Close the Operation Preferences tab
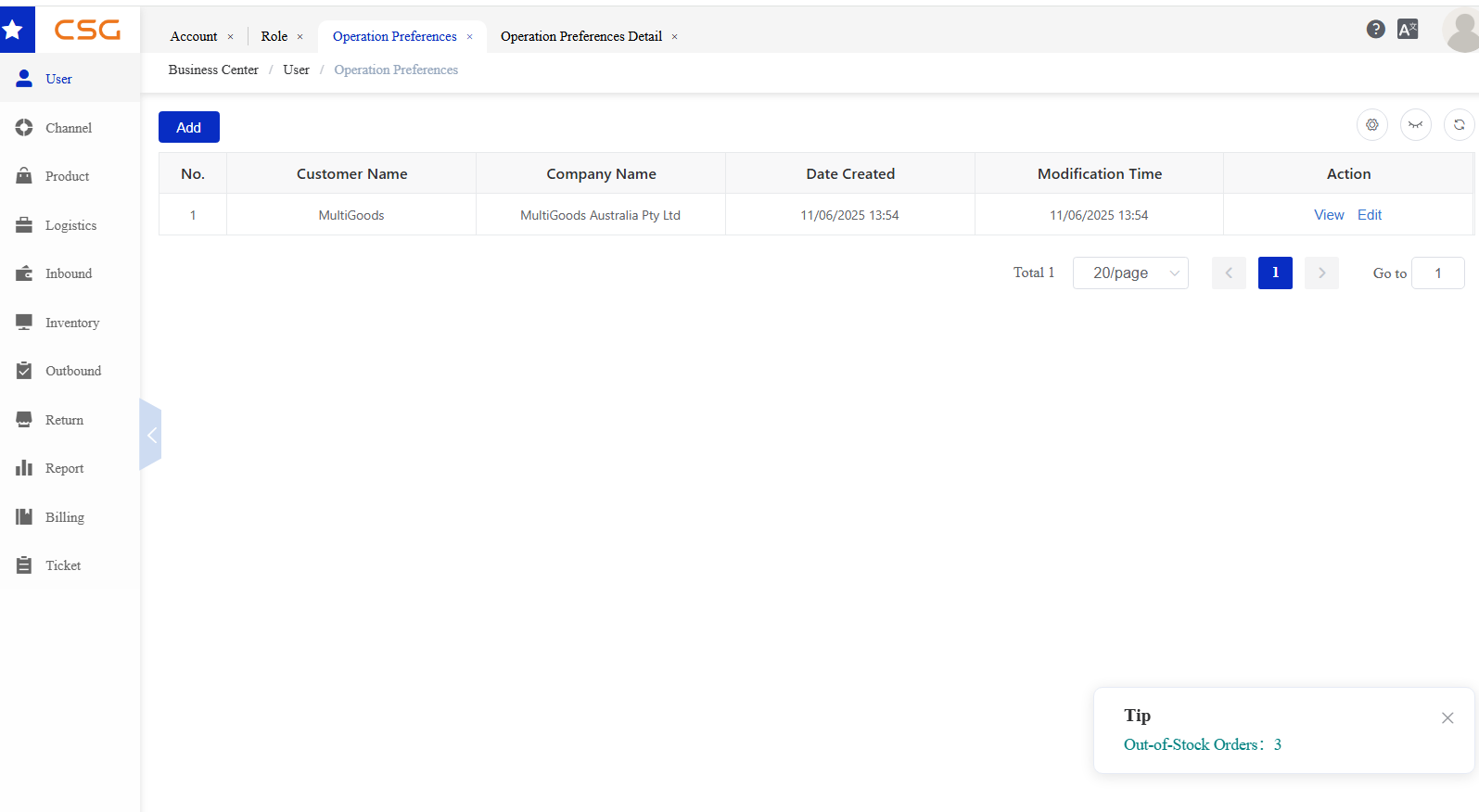 (470, 37)
